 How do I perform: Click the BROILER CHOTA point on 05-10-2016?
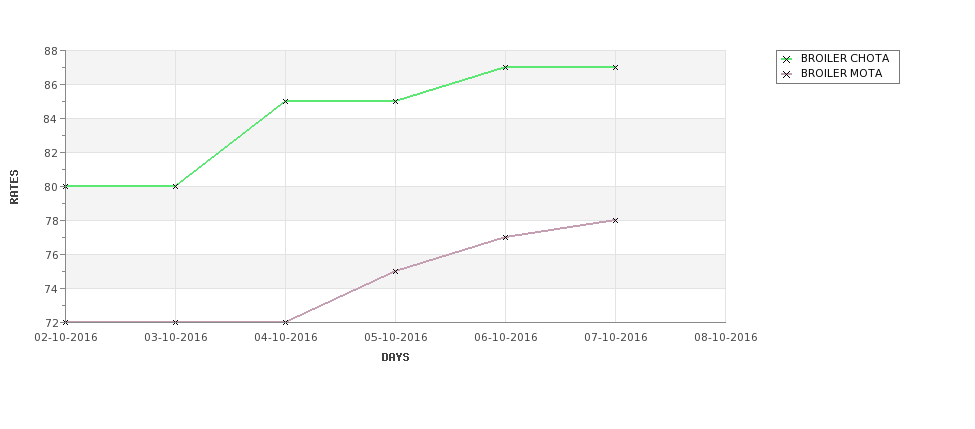(x=395, y=101)
